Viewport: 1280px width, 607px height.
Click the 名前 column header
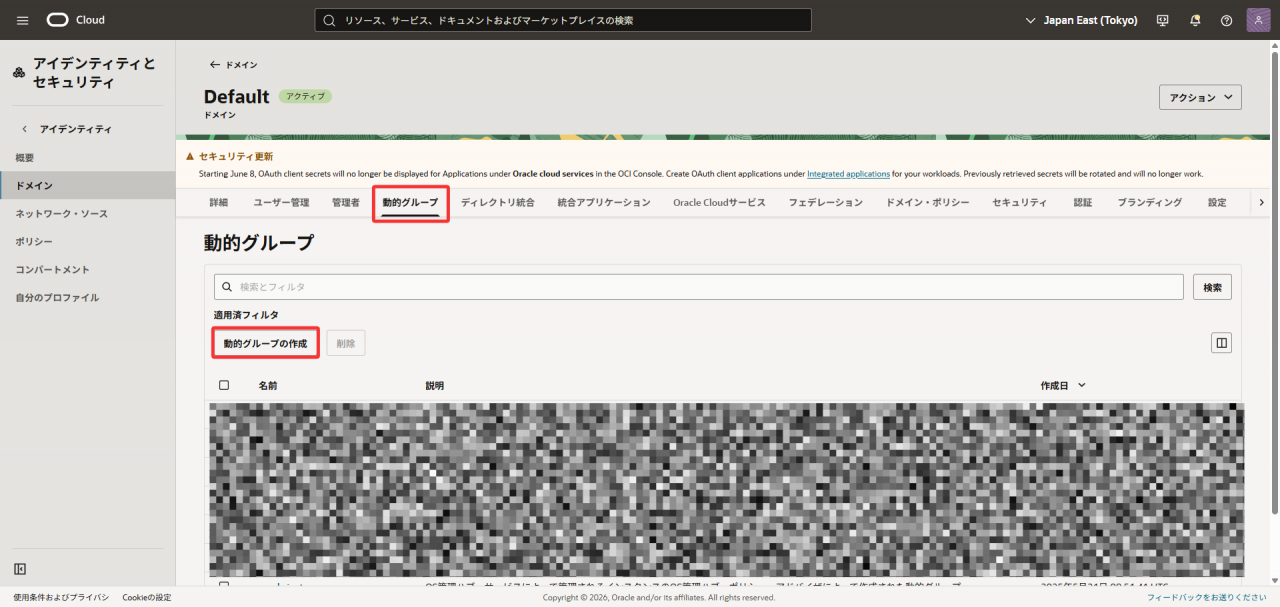[268, 385]
